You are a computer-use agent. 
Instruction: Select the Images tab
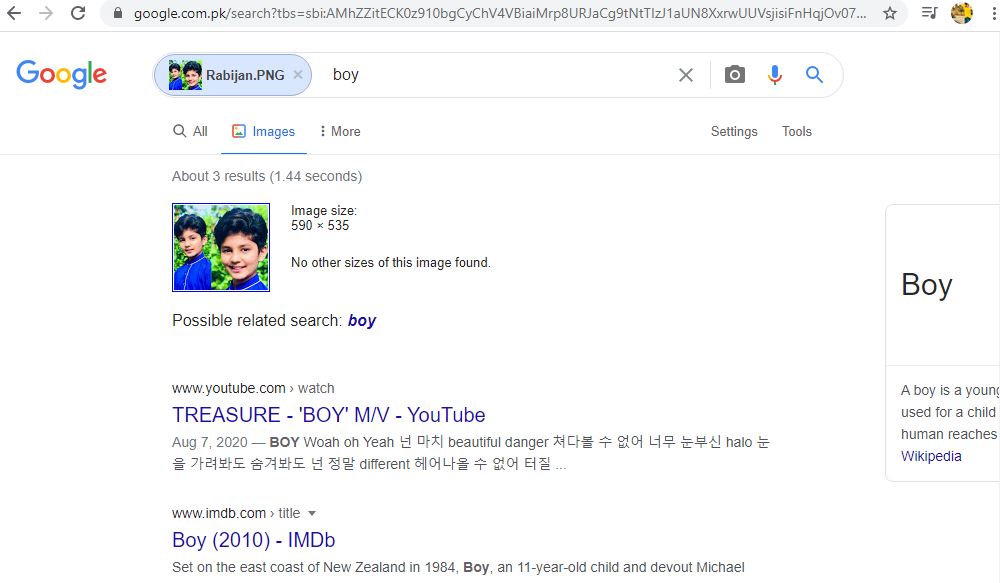pos(263,131)
